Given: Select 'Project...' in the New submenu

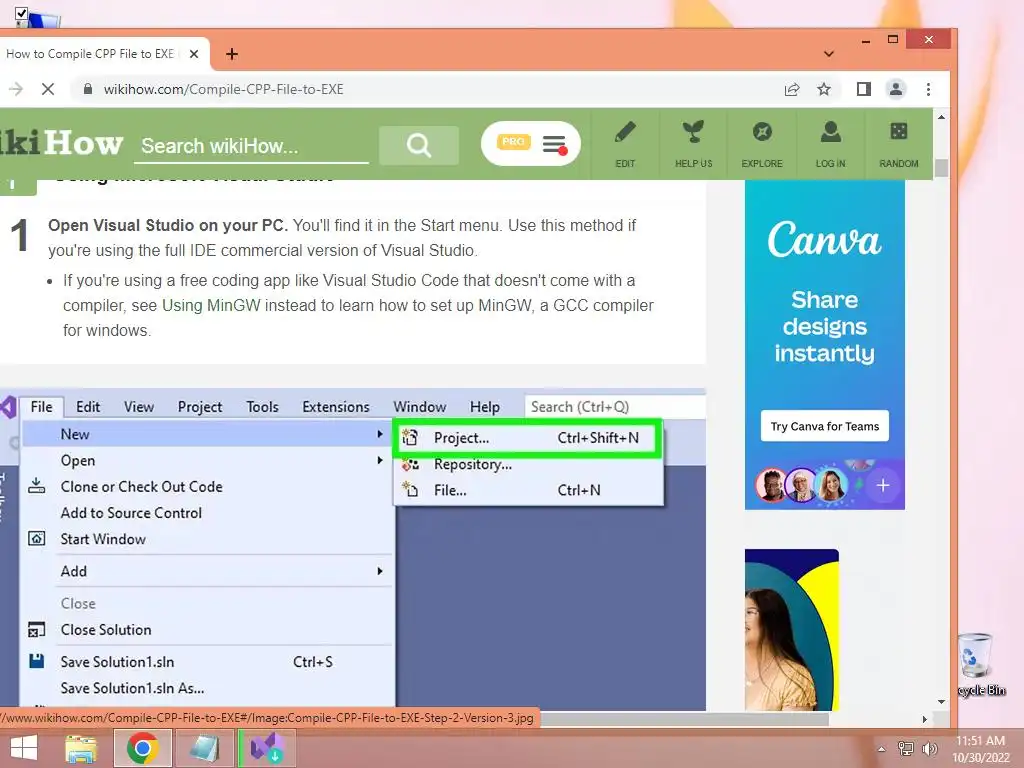Looking at the screenshot, I should pos(528,438).
